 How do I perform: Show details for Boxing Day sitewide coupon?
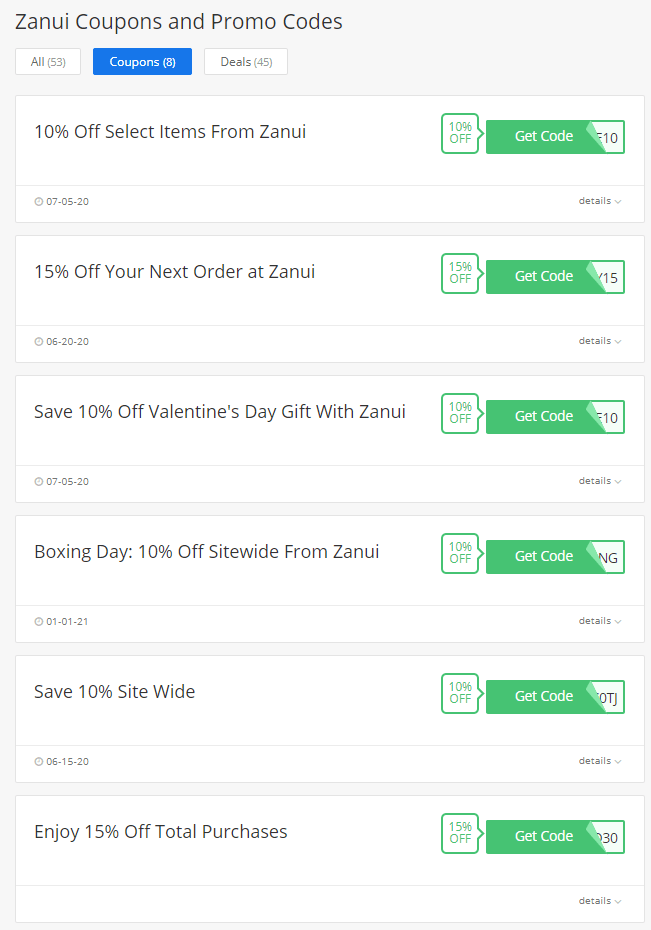click(x=600, y=621)
